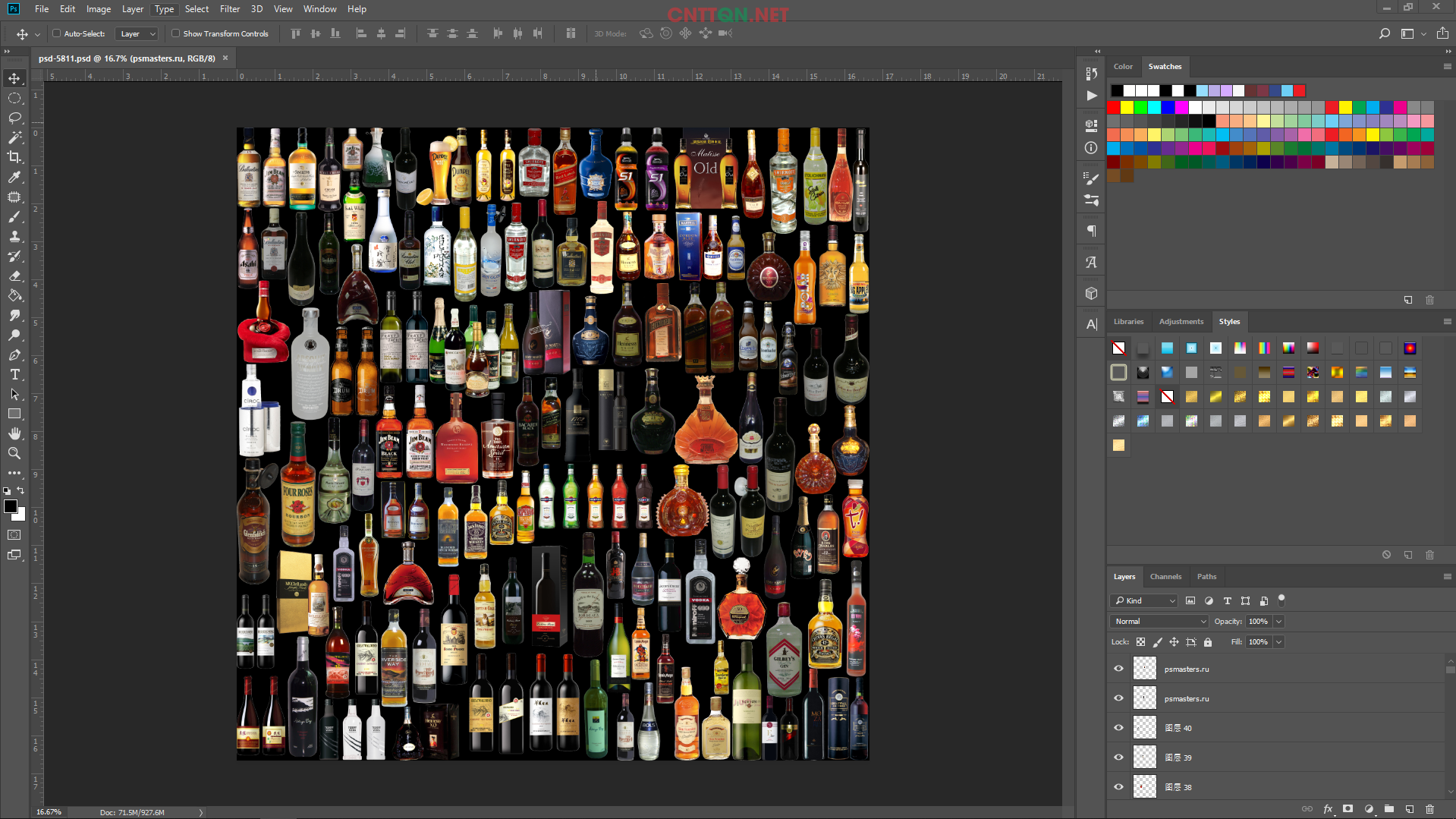Select the Horizontal Type tool

(x=14, y=374)
